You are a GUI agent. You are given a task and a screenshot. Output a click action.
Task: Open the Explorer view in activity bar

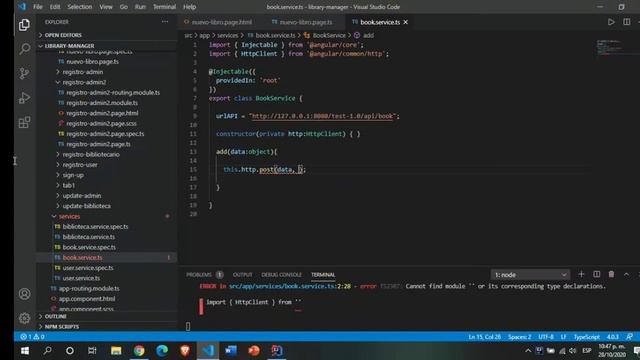coord(24,25)
